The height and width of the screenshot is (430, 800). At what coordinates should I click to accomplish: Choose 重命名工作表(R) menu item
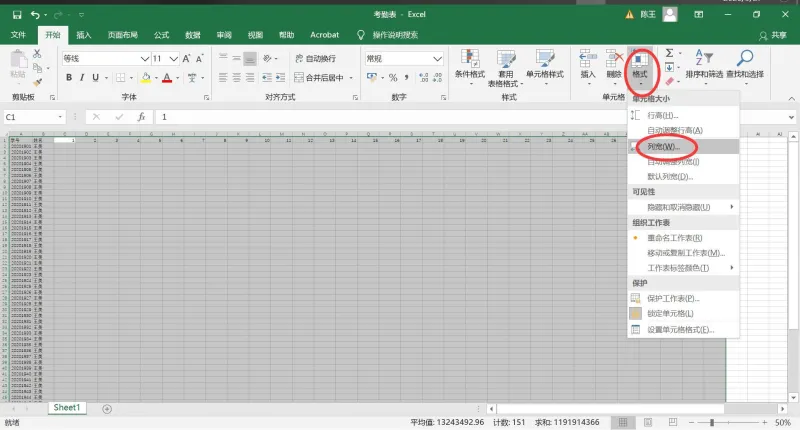(683, 238)
